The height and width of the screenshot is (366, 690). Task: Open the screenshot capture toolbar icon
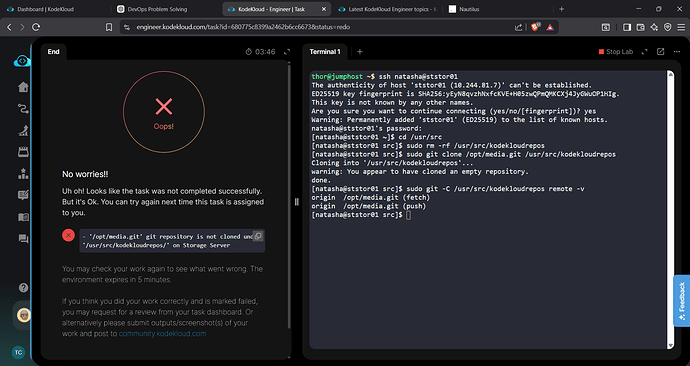tap(606, 27)
